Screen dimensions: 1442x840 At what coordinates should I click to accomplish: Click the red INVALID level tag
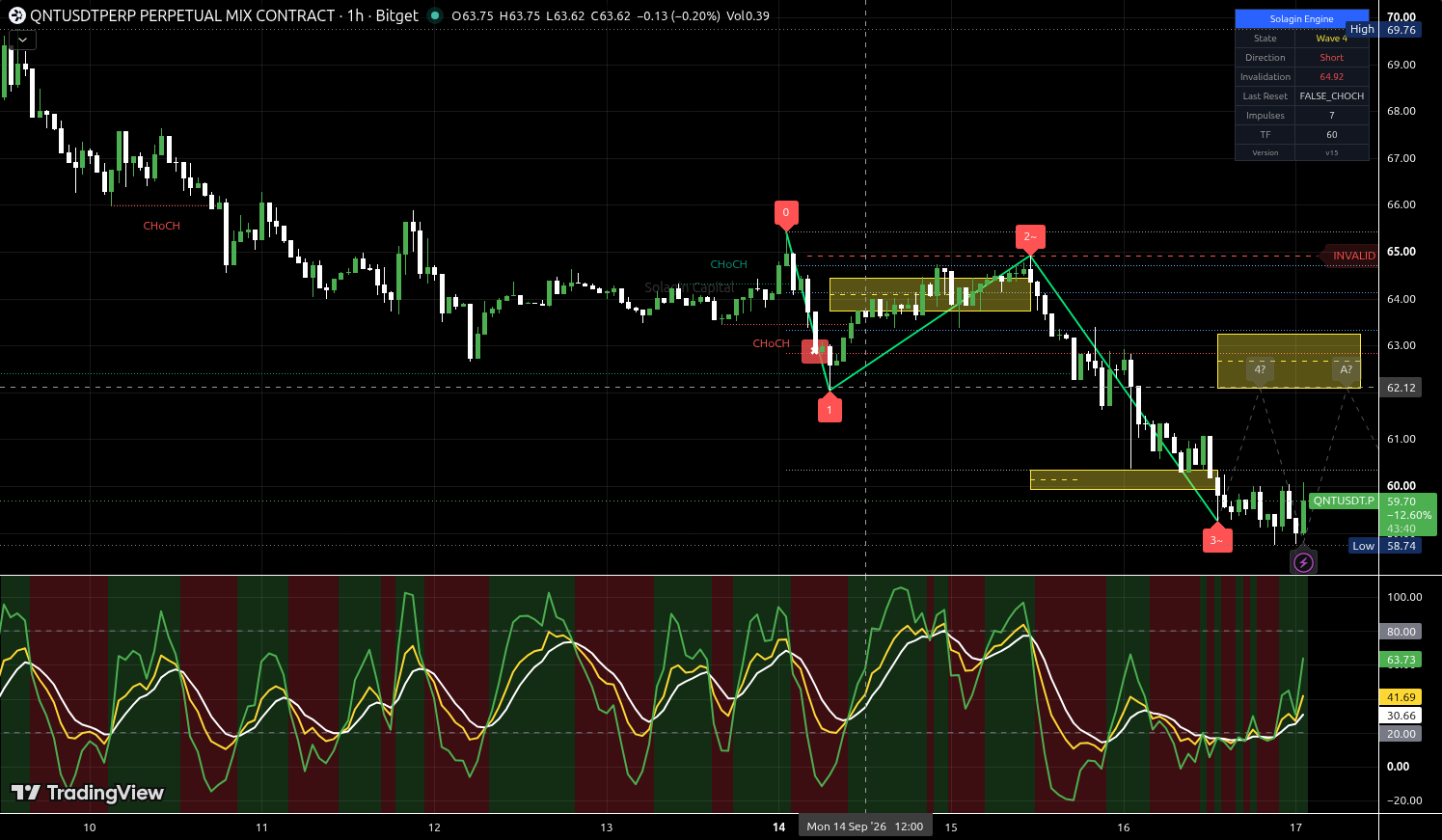point(1352,256)
